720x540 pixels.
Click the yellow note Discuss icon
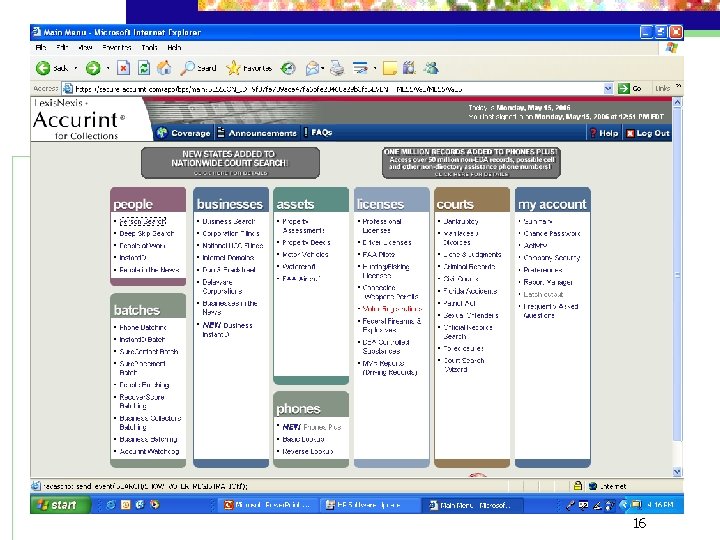point(389,68)
